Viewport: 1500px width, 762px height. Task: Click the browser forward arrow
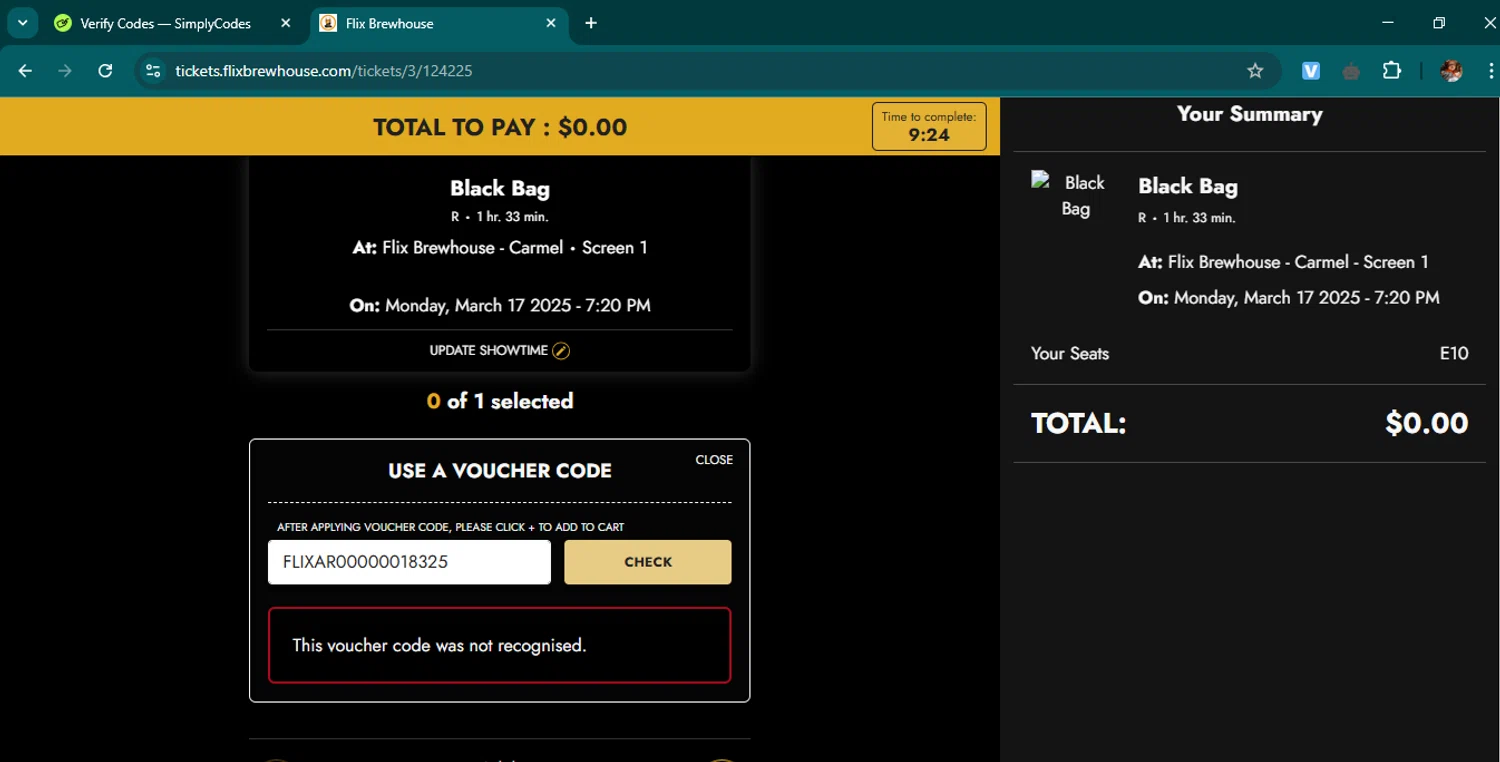[x=65, y=71]
